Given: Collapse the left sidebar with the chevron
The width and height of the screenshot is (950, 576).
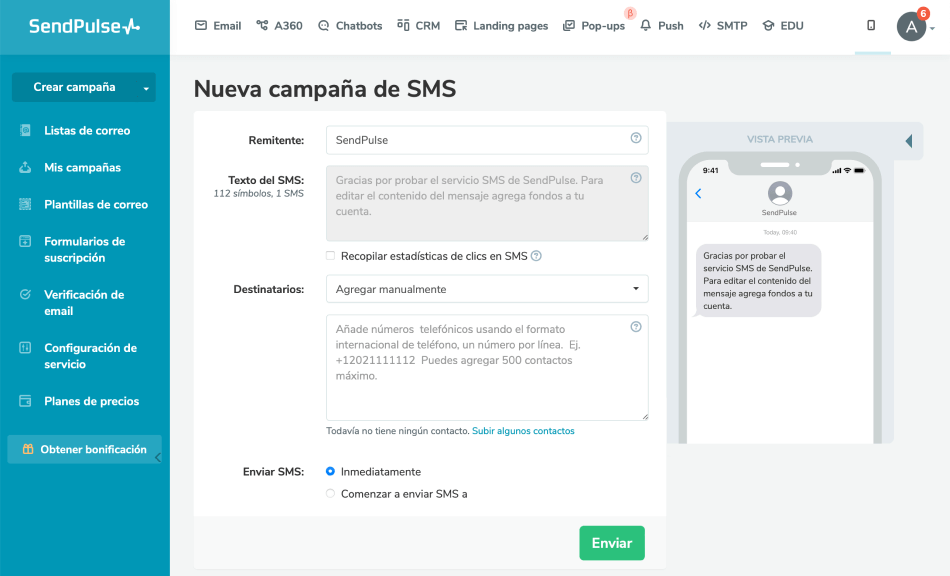Looking at the screenshot, I should click(x=158, y=457).
